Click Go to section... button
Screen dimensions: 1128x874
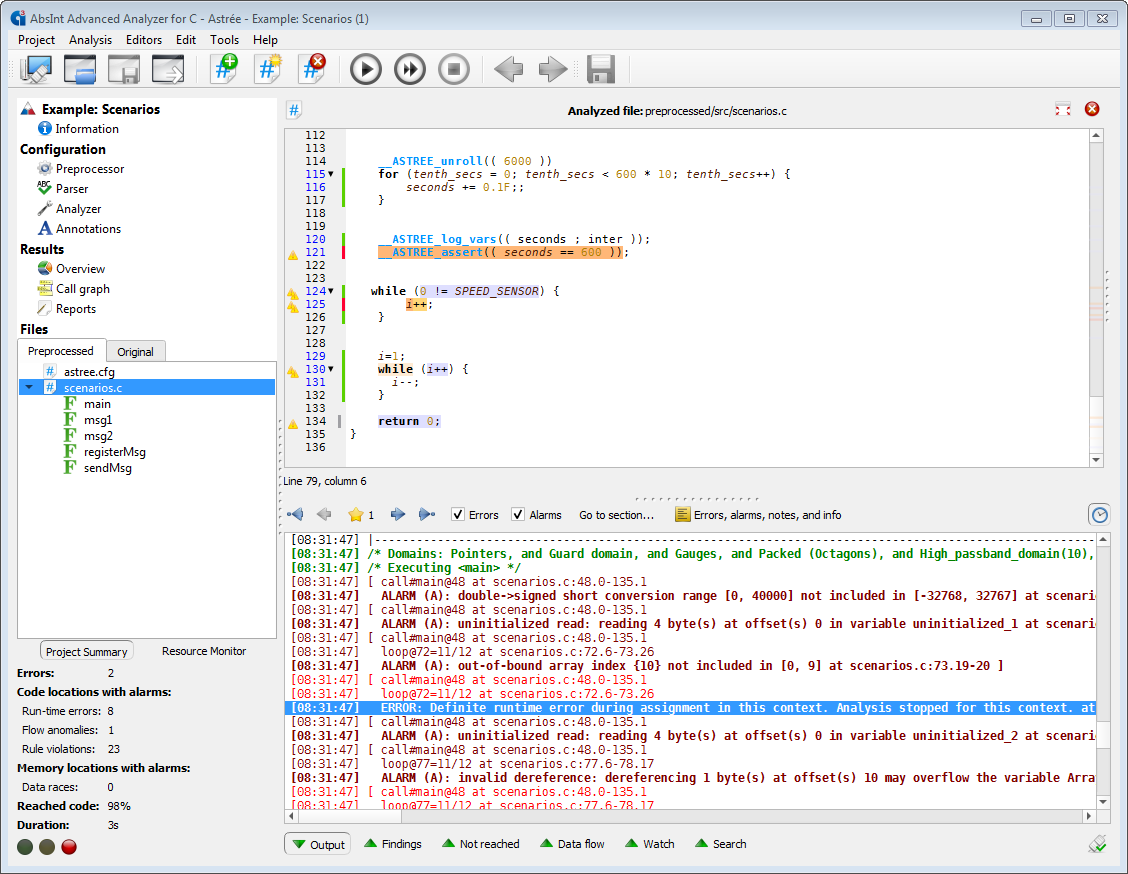tap(617, 515)
